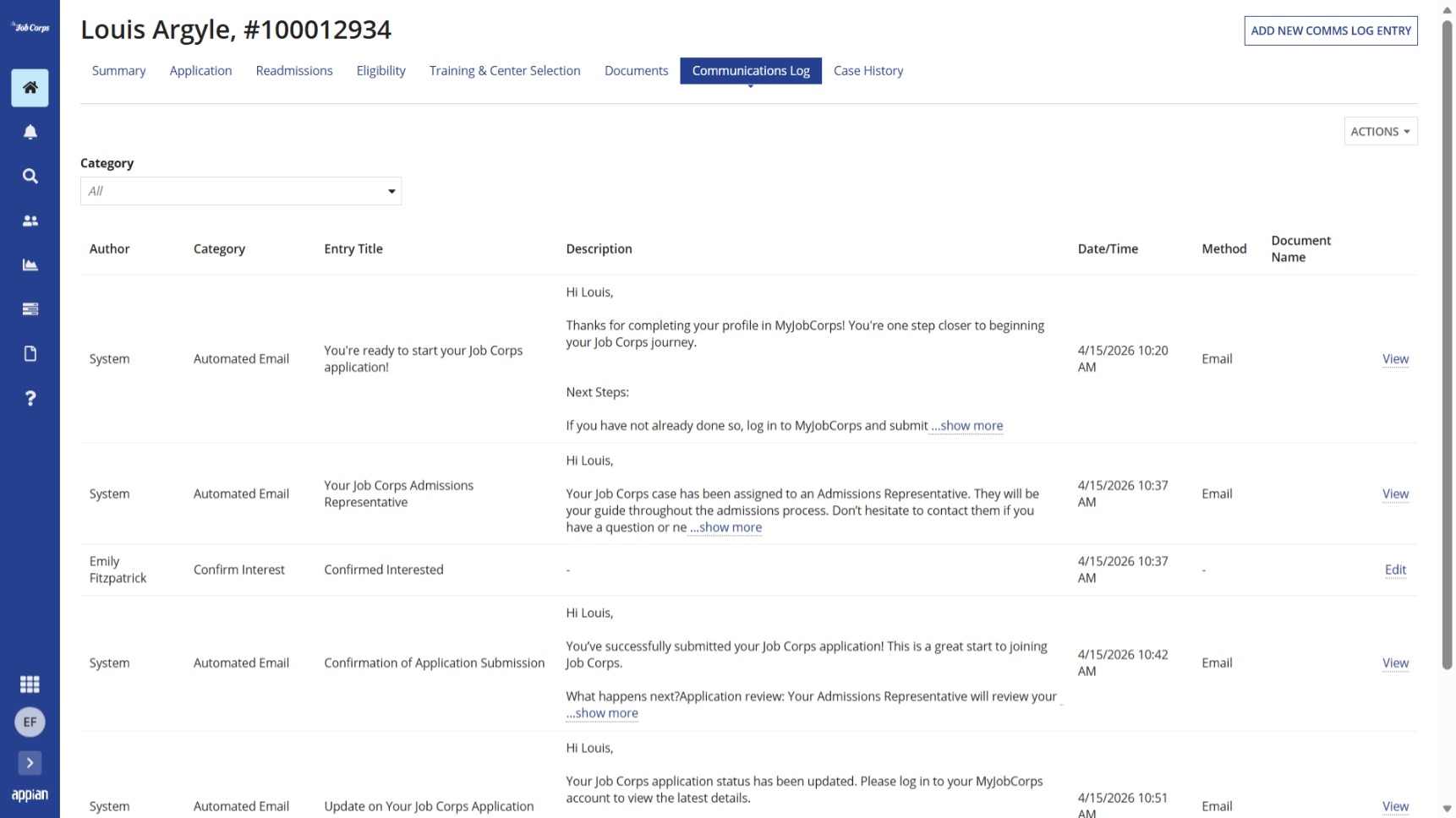Click the '4/15/2026 10:42 AM' date cell
This screenshot has height=818, width=1456.
click(1122, 663)
